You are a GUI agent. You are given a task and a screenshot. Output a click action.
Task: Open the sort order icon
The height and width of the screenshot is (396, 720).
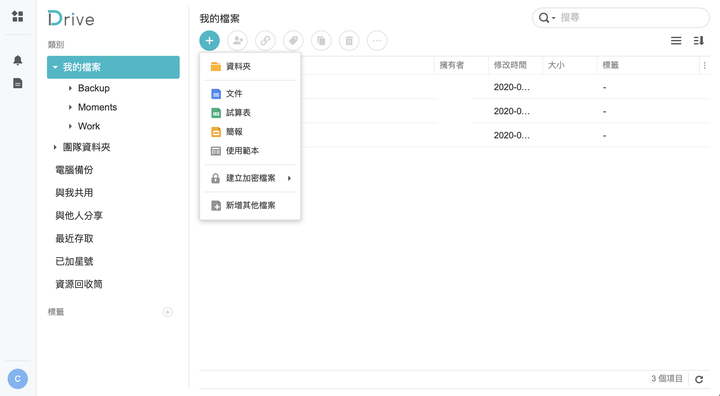tap(698, 41)
